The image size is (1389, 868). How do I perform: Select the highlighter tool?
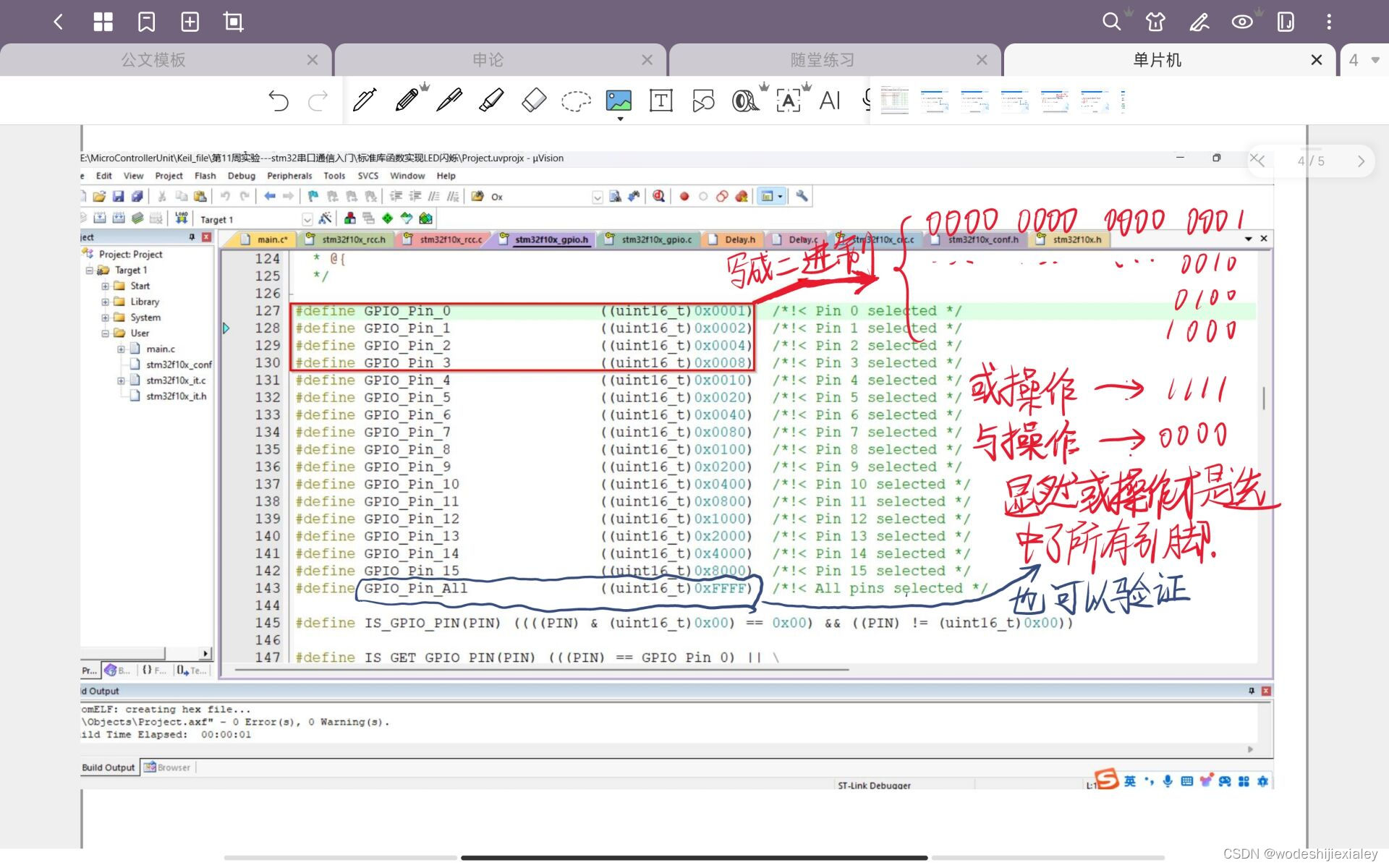[x=491, y=100]
